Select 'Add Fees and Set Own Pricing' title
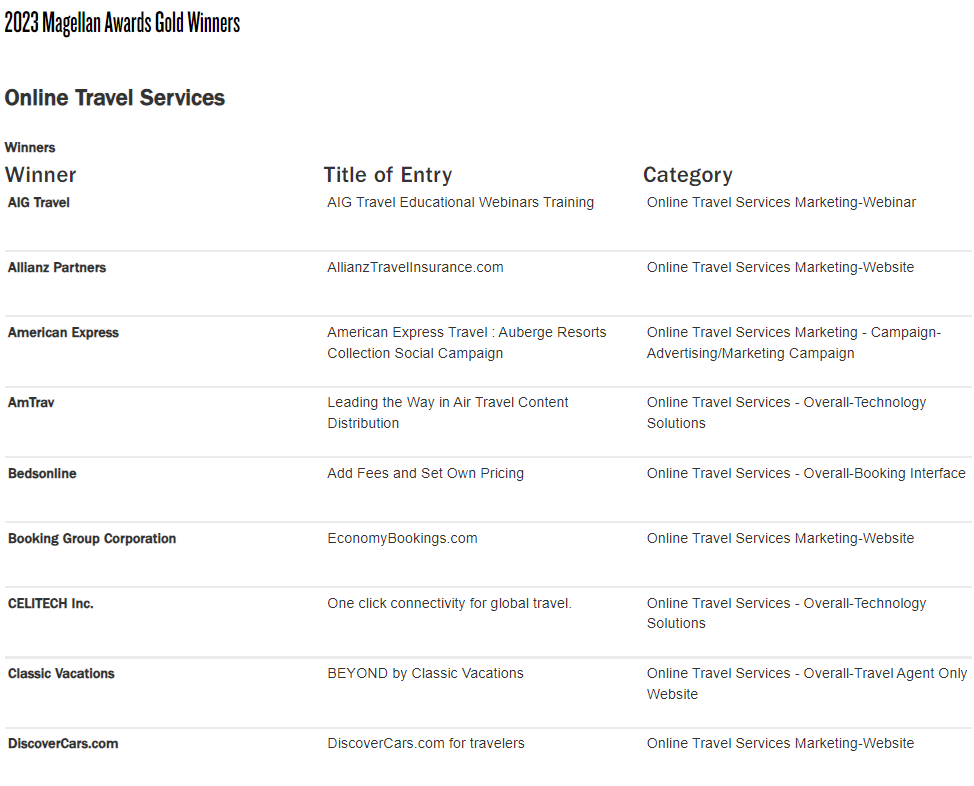The width and height of the screenshot is (974, 786). click(x=425, y=474)
